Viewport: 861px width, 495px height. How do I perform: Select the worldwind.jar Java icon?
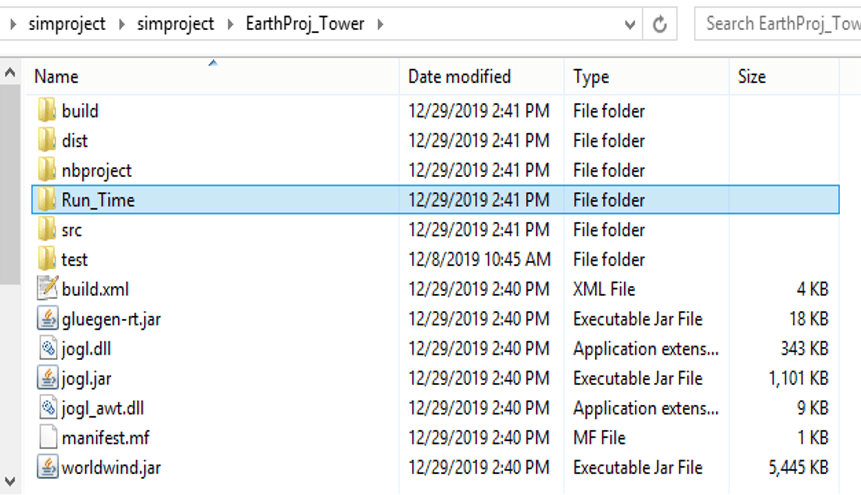pos(47,467)
